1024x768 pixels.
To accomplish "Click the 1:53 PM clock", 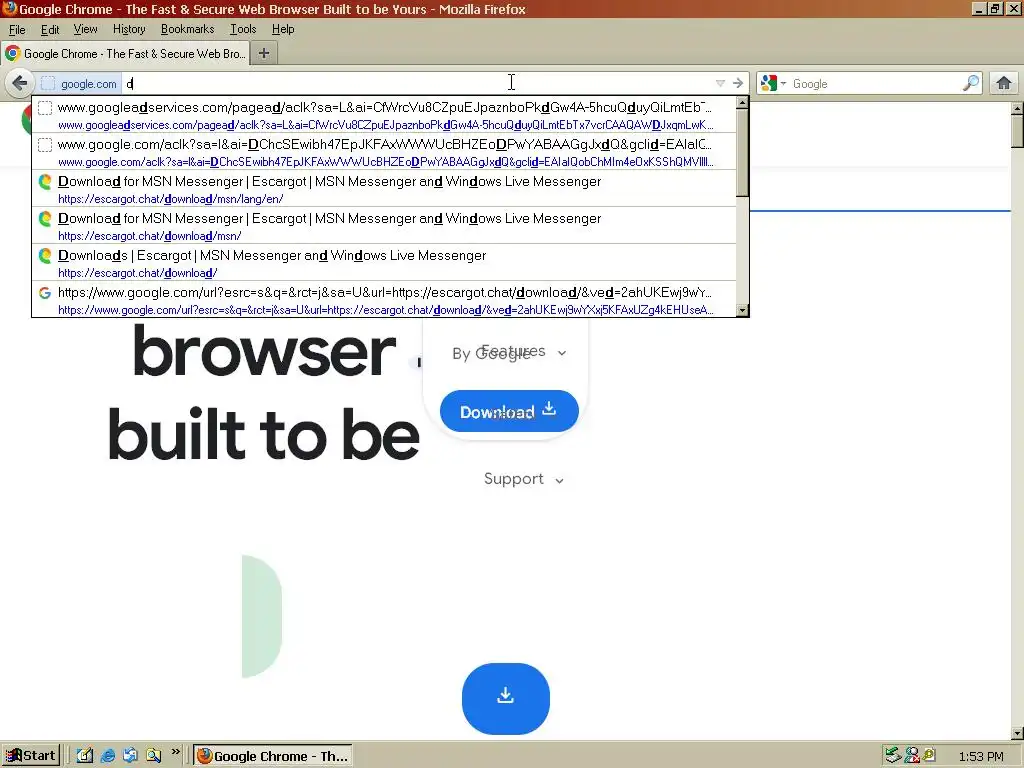I will pyautogui.click(x=980, y=756).
